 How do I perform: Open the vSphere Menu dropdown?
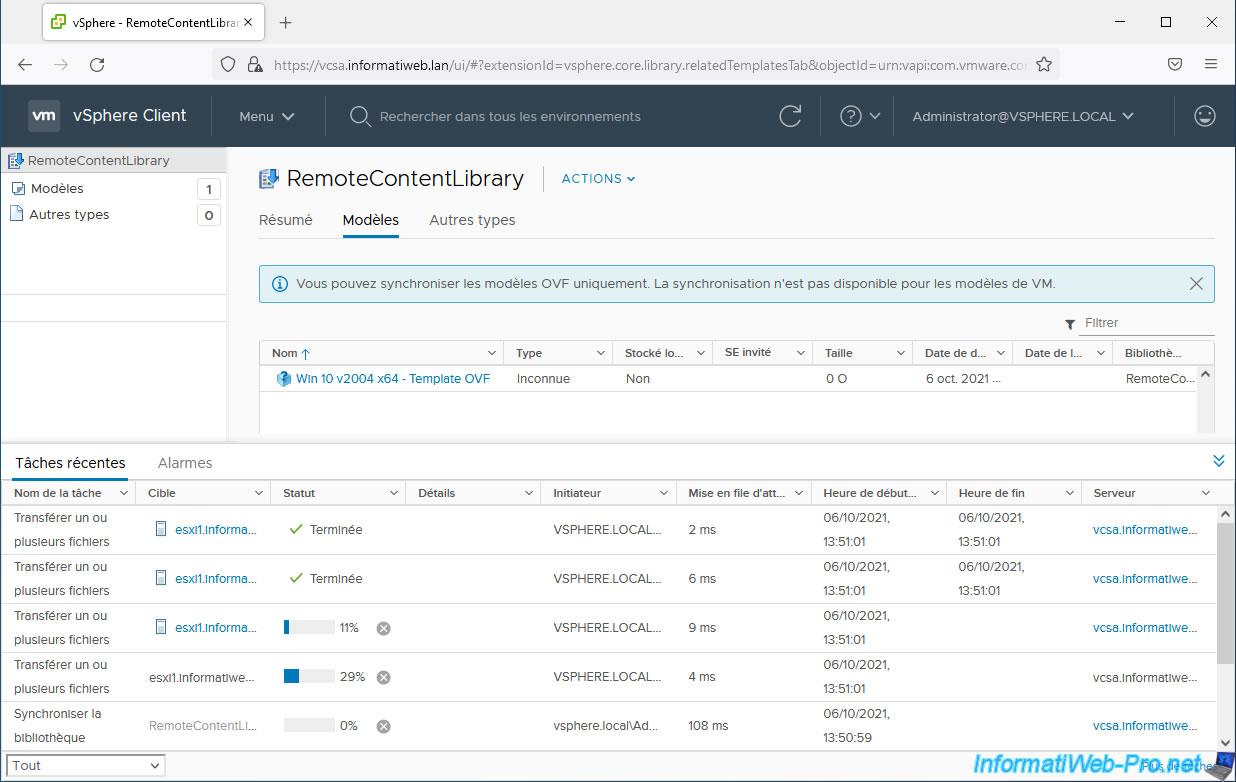[266, 116]
